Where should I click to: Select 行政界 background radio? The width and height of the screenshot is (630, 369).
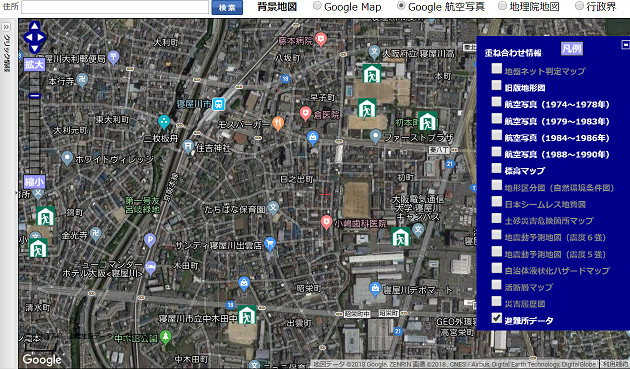579,6
